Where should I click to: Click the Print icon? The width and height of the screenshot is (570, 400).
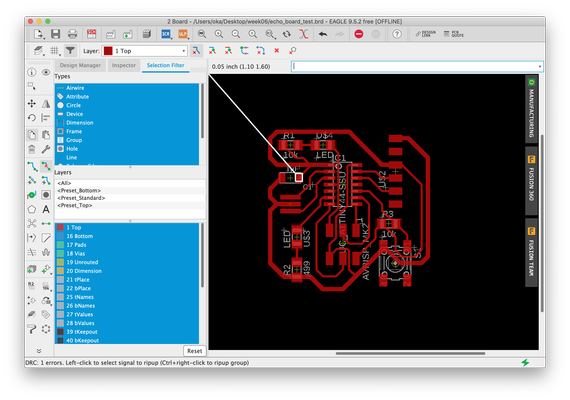[x=72, y=34]
